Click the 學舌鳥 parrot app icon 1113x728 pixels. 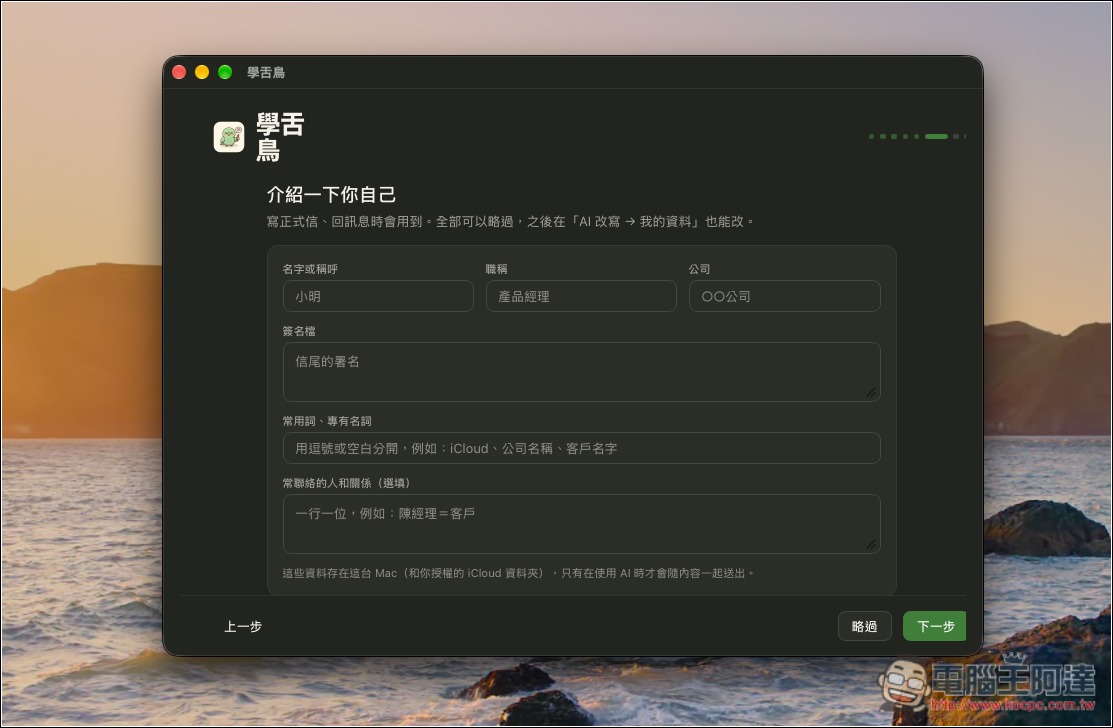coord(229,137)
